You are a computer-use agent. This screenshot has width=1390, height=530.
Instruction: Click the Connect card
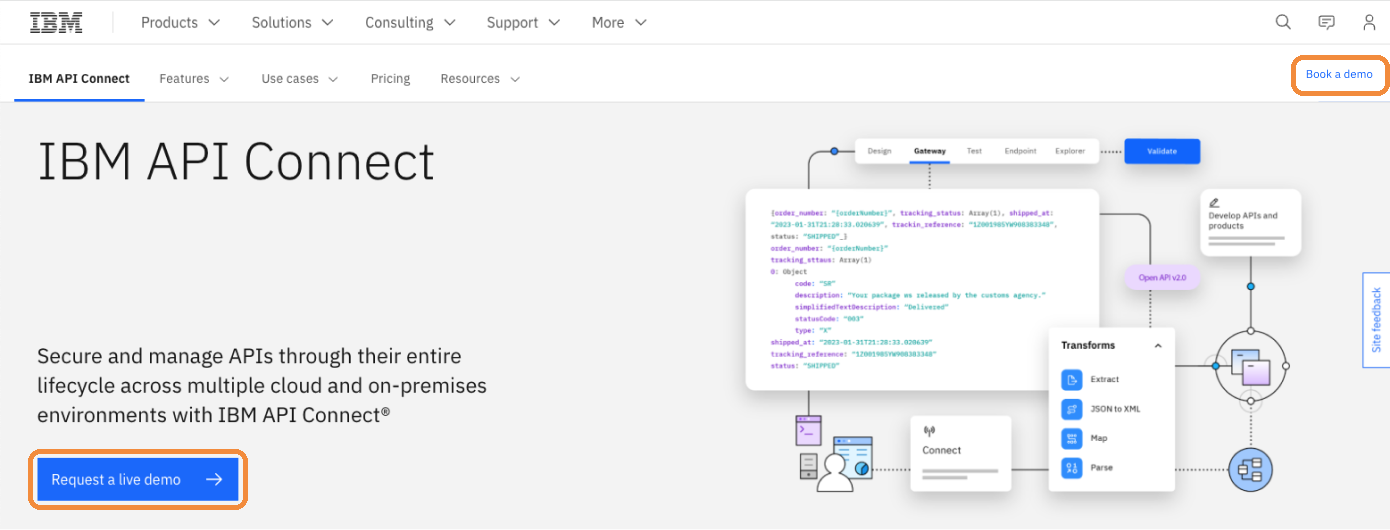coord(961,453)
